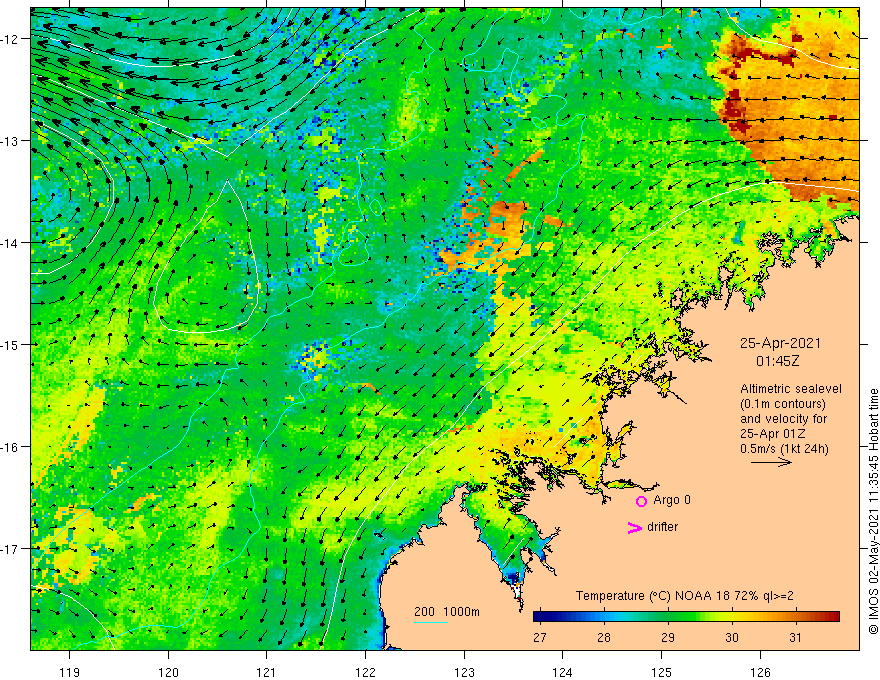Click the colorbar tick label 28
The height and width of the screenshot is (680, 880).
pos(603,638)
